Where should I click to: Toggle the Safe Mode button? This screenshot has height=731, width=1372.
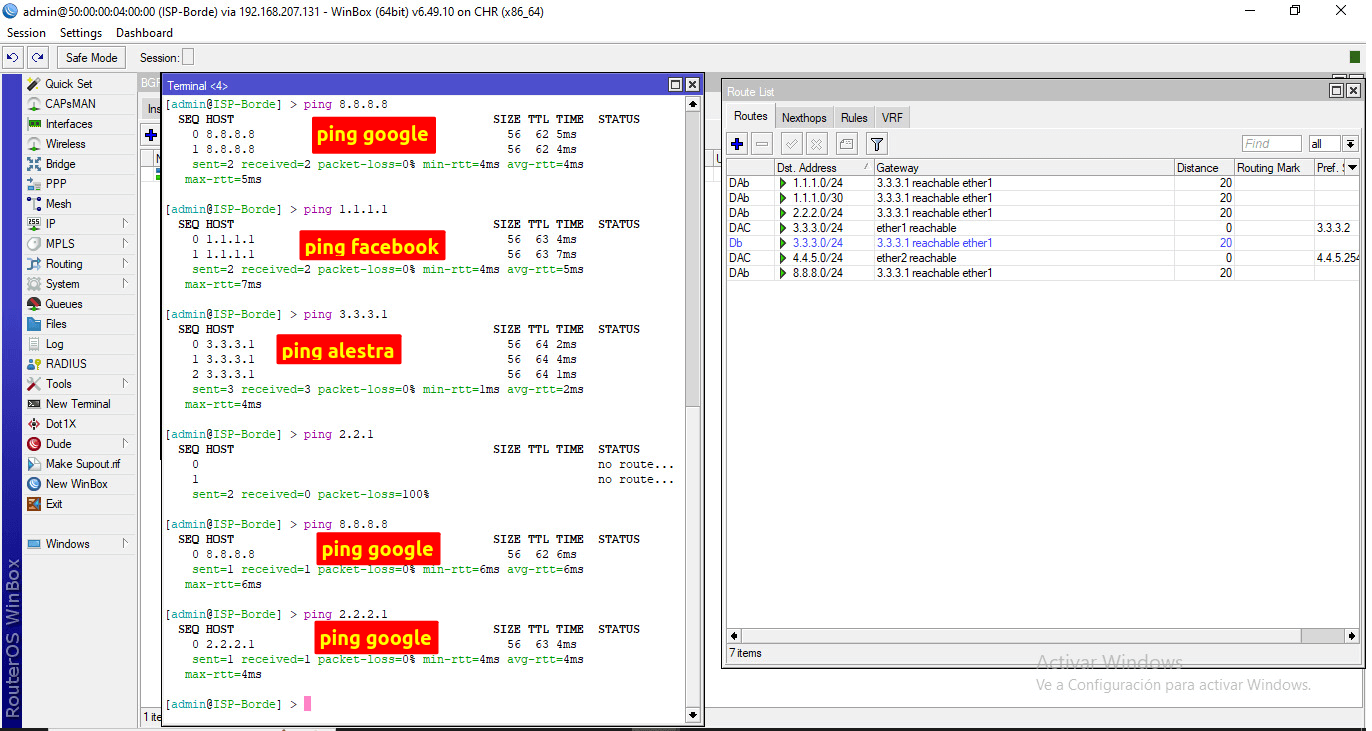[92, 58]
